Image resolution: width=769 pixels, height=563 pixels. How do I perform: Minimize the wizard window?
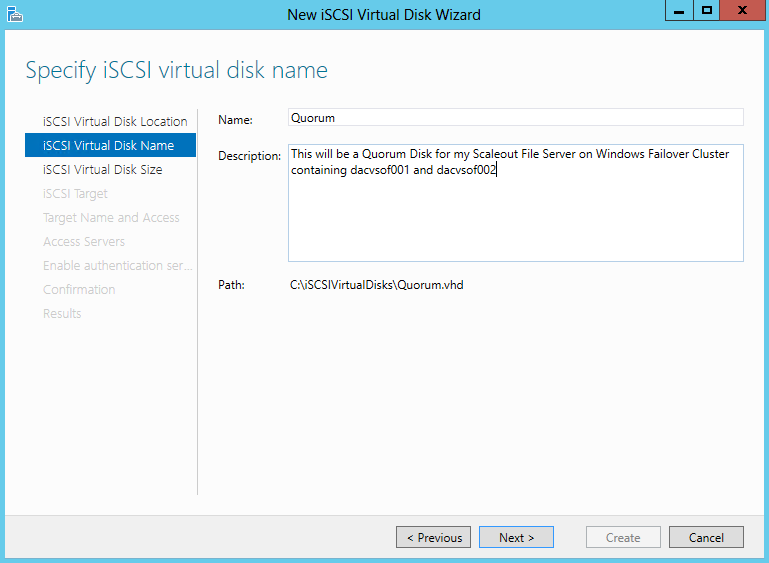point(679,11)
